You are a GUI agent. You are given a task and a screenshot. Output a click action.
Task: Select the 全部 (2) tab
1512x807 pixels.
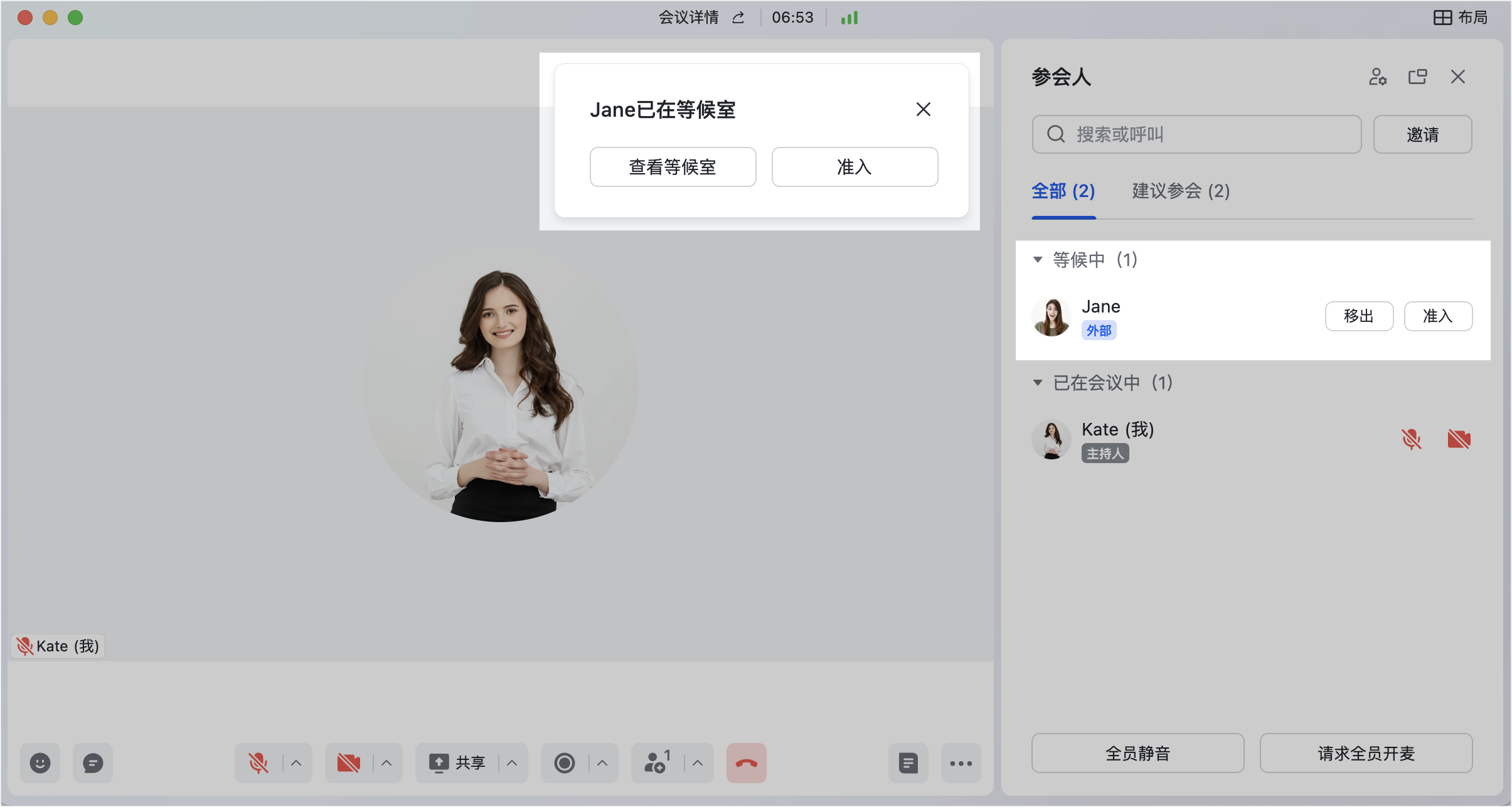pos(1063,191)
